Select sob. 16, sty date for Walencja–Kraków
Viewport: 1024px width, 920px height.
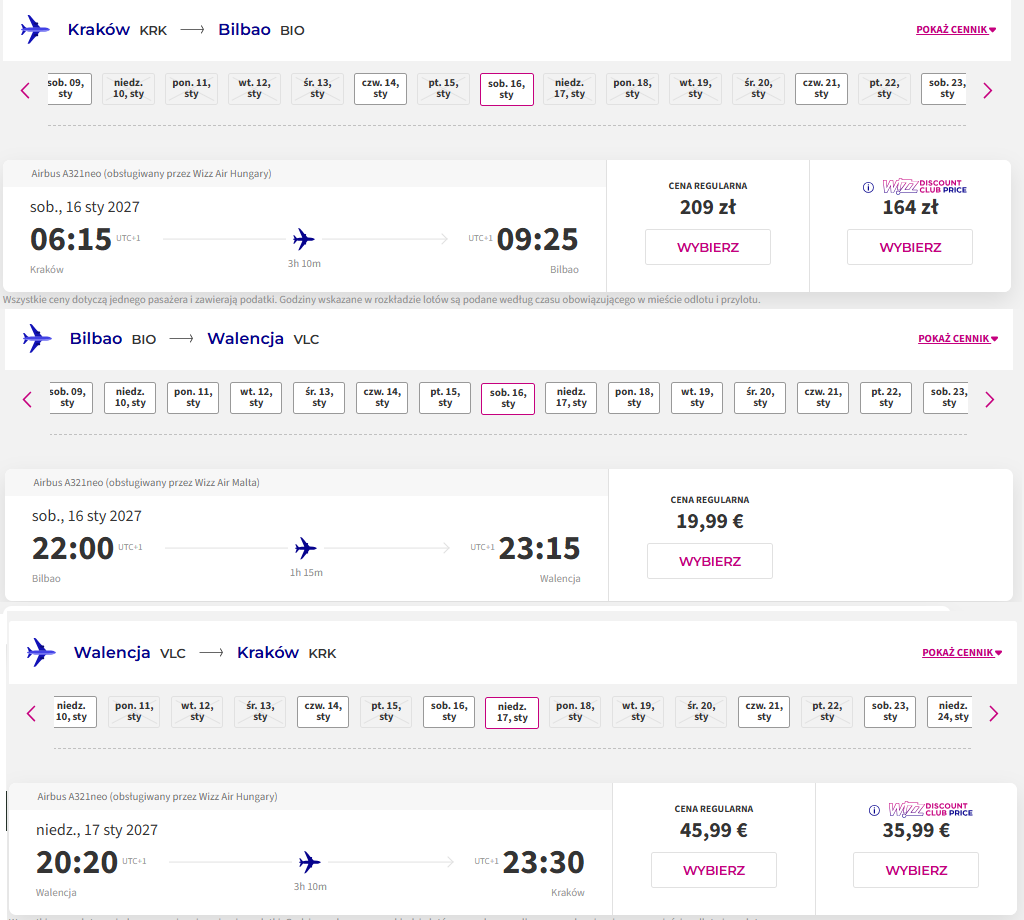point(449,712)
